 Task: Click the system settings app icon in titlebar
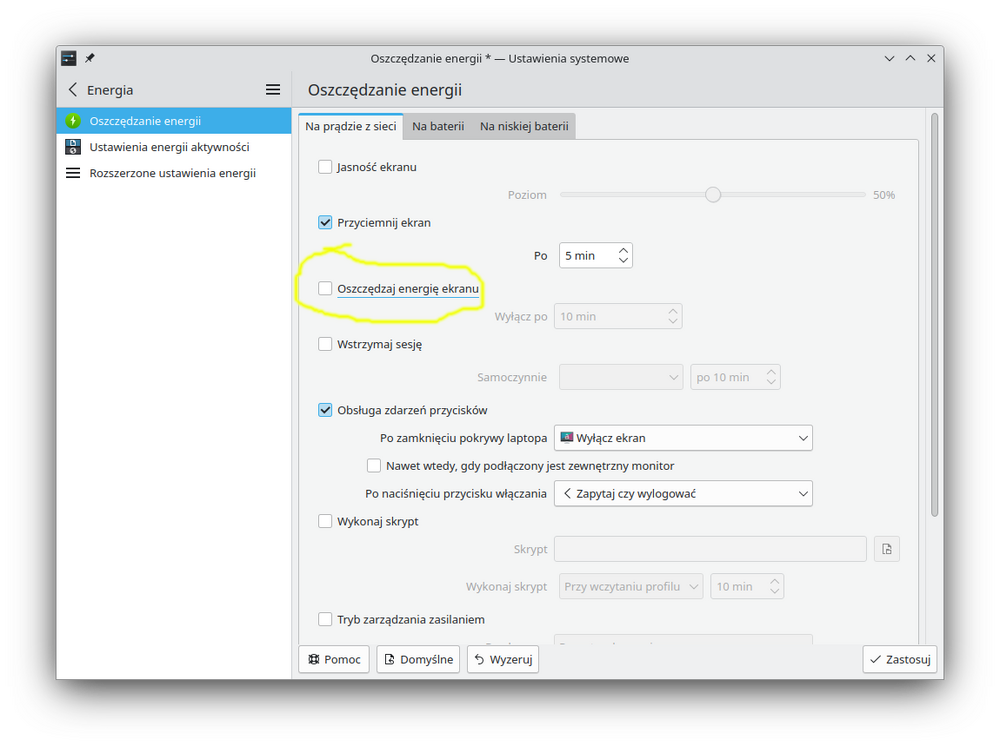click(x=69, y=58)
